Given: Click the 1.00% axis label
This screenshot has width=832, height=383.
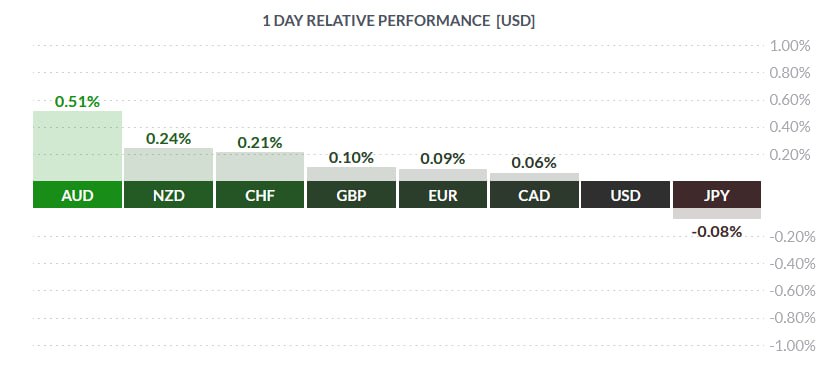Looking at the screenshot, I should [790, 46].
